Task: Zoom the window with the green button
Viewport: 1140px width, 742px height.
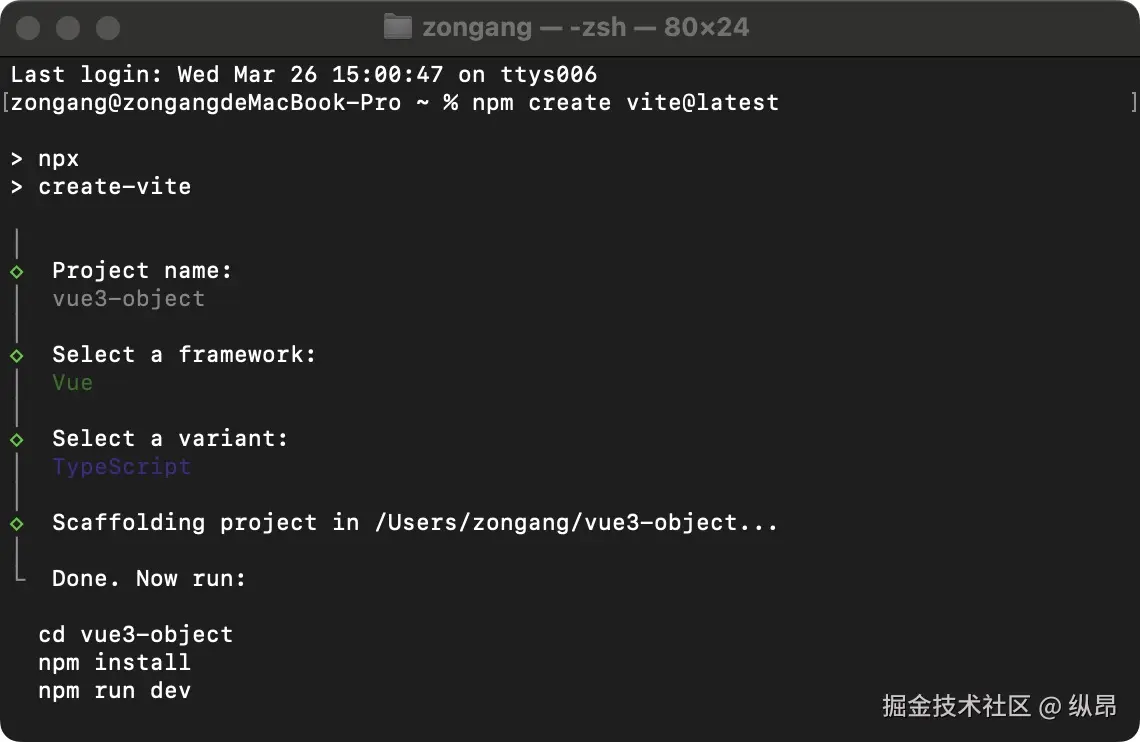Action: pyautogui.click(x=108, y=28)
